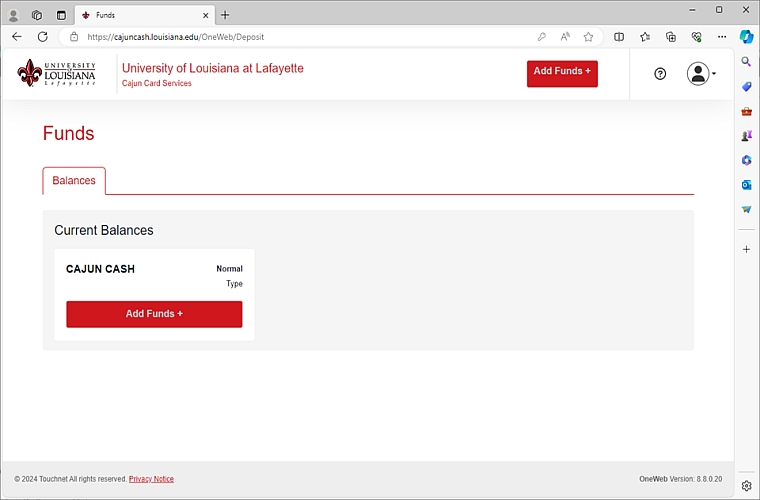Open a new browser tab

225,15
